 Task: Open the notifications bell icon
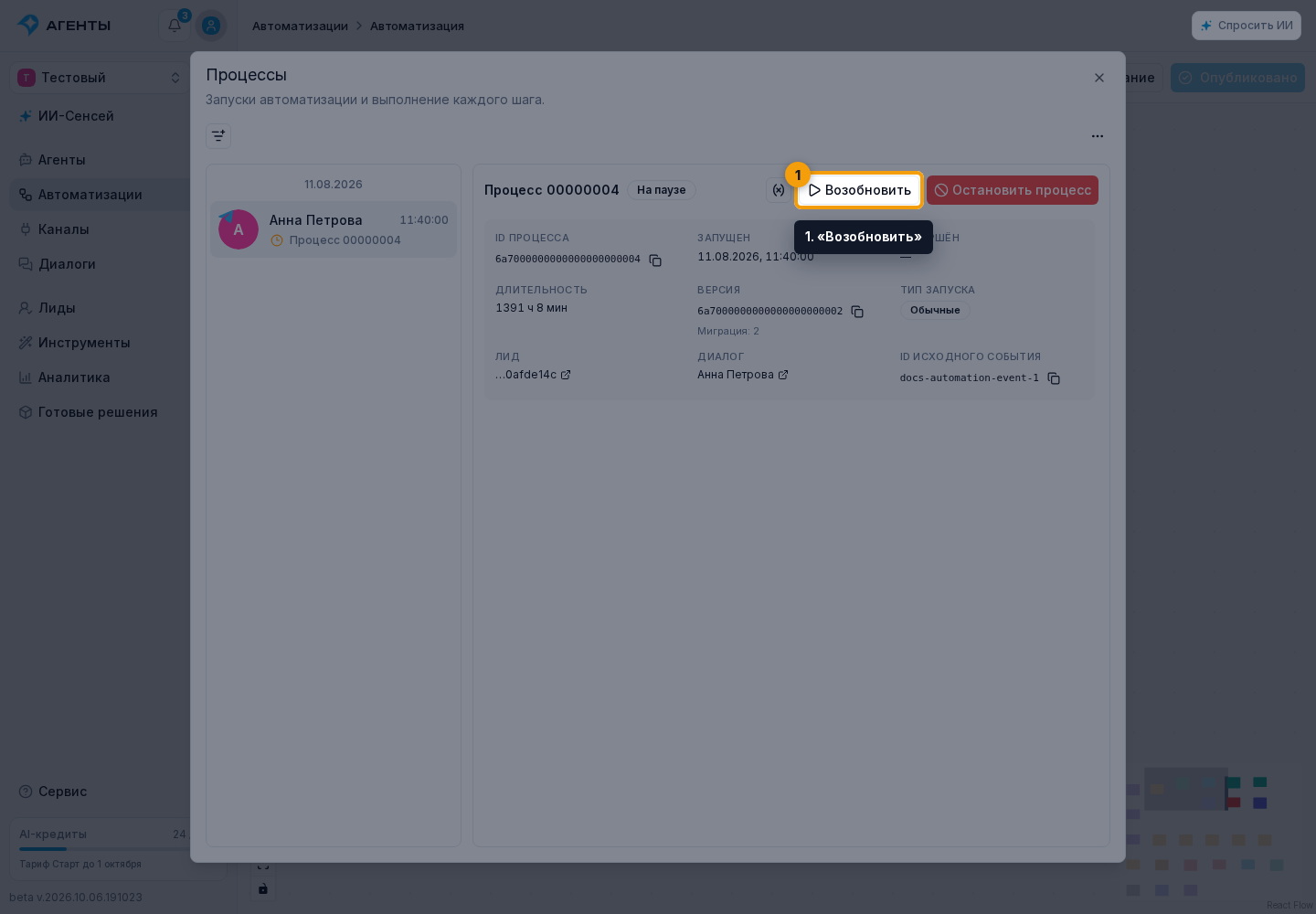pos(175,26)
